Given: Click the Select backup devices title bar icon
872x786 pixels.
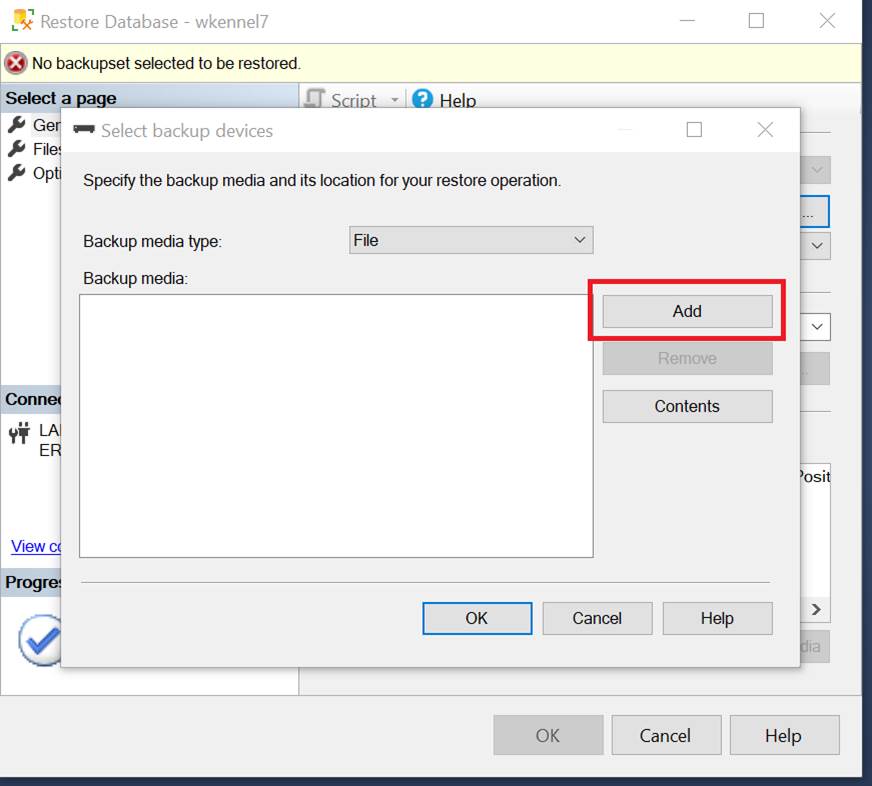Looking at the screenshot, I should pyautogui.click(x=84, y=130).
